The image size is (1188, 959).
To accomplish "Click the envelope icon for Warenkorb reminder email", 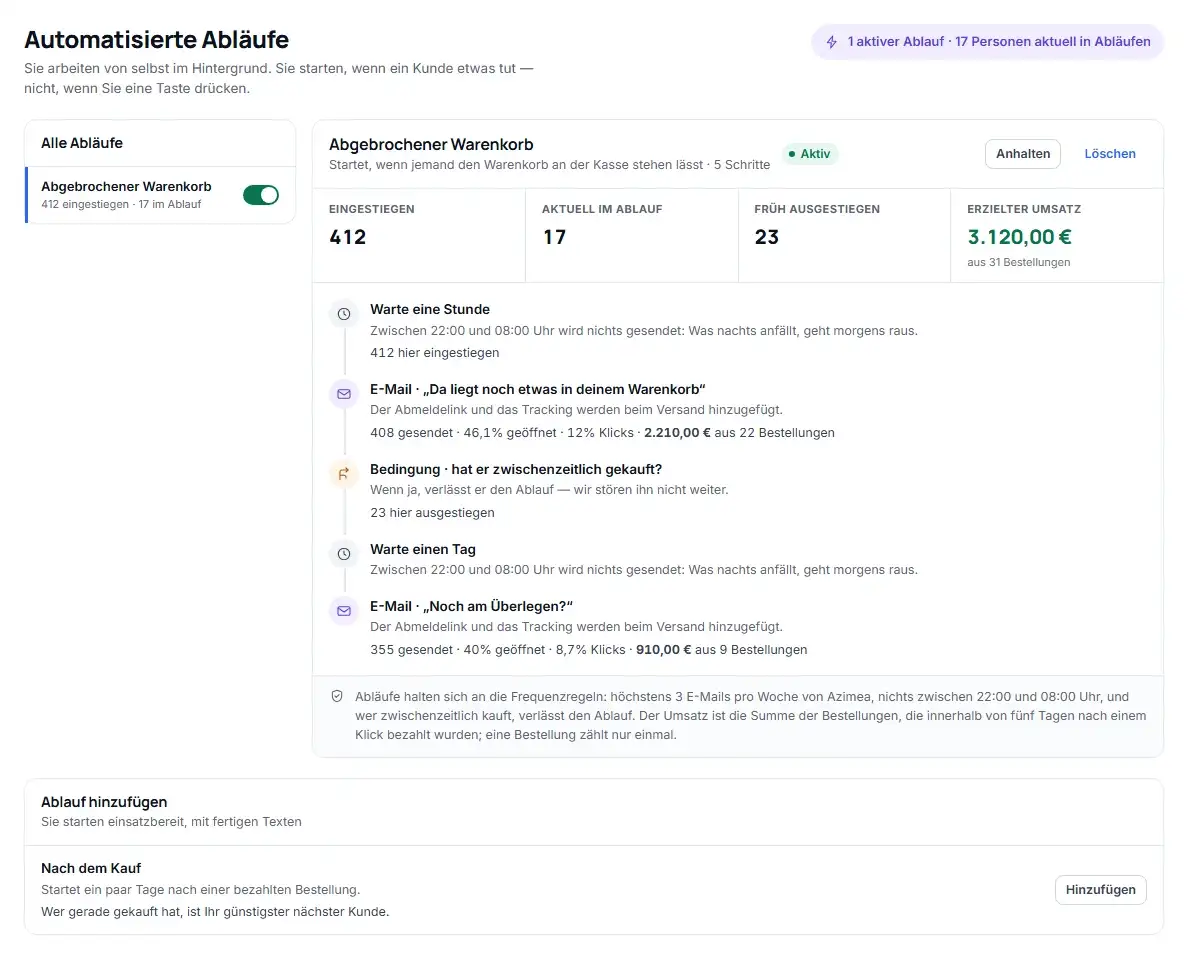I will [344, 394].
